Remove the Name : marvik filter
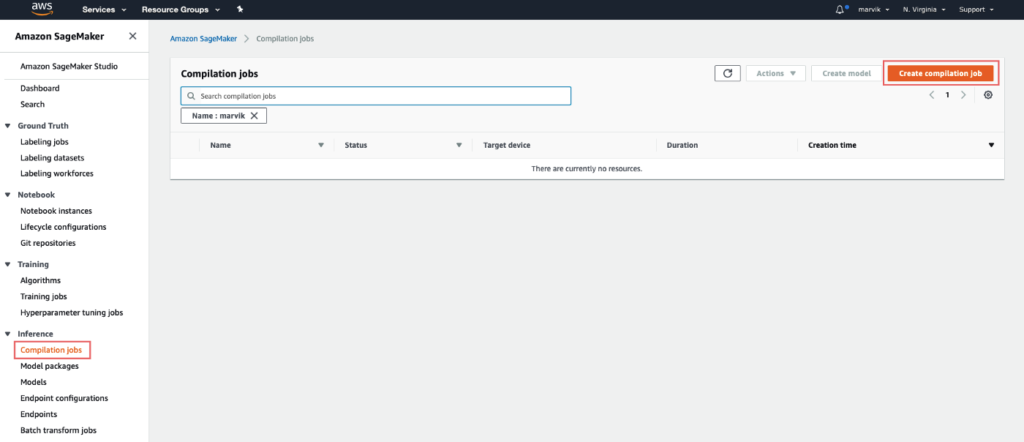The image size is (1024, 442). click(254, 116)
